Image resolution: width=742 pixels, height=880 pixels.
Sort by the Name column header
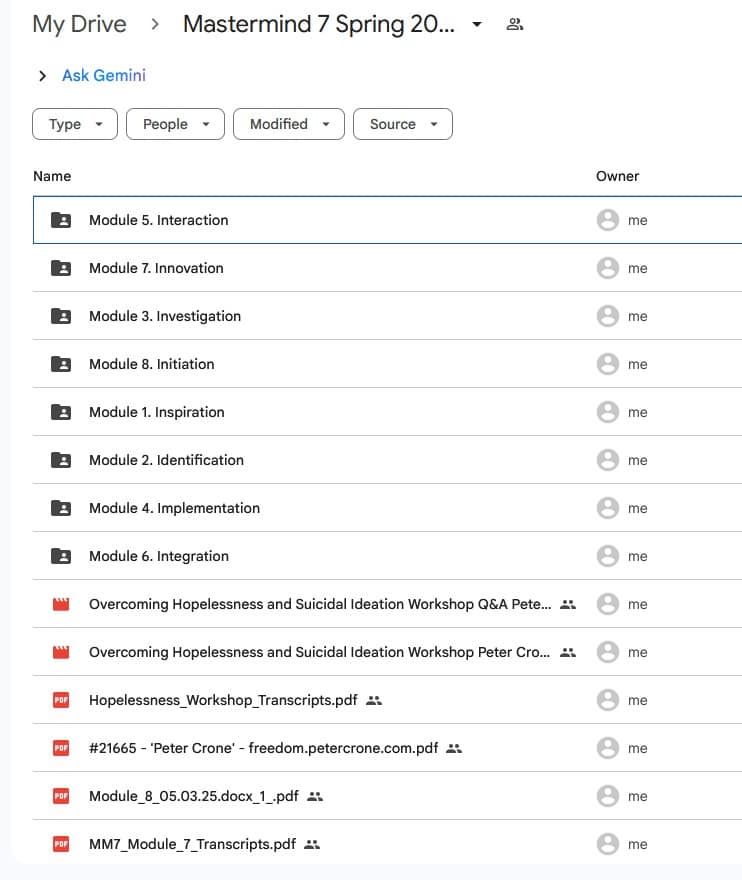click(x=52, y=176)
